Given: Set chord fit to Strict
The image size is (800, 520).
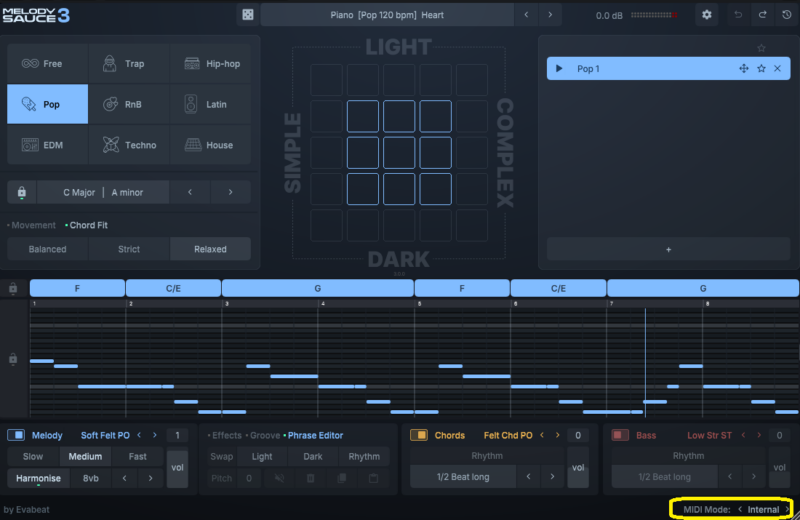Looking at the screenshot, I should (x=129, y=249).
